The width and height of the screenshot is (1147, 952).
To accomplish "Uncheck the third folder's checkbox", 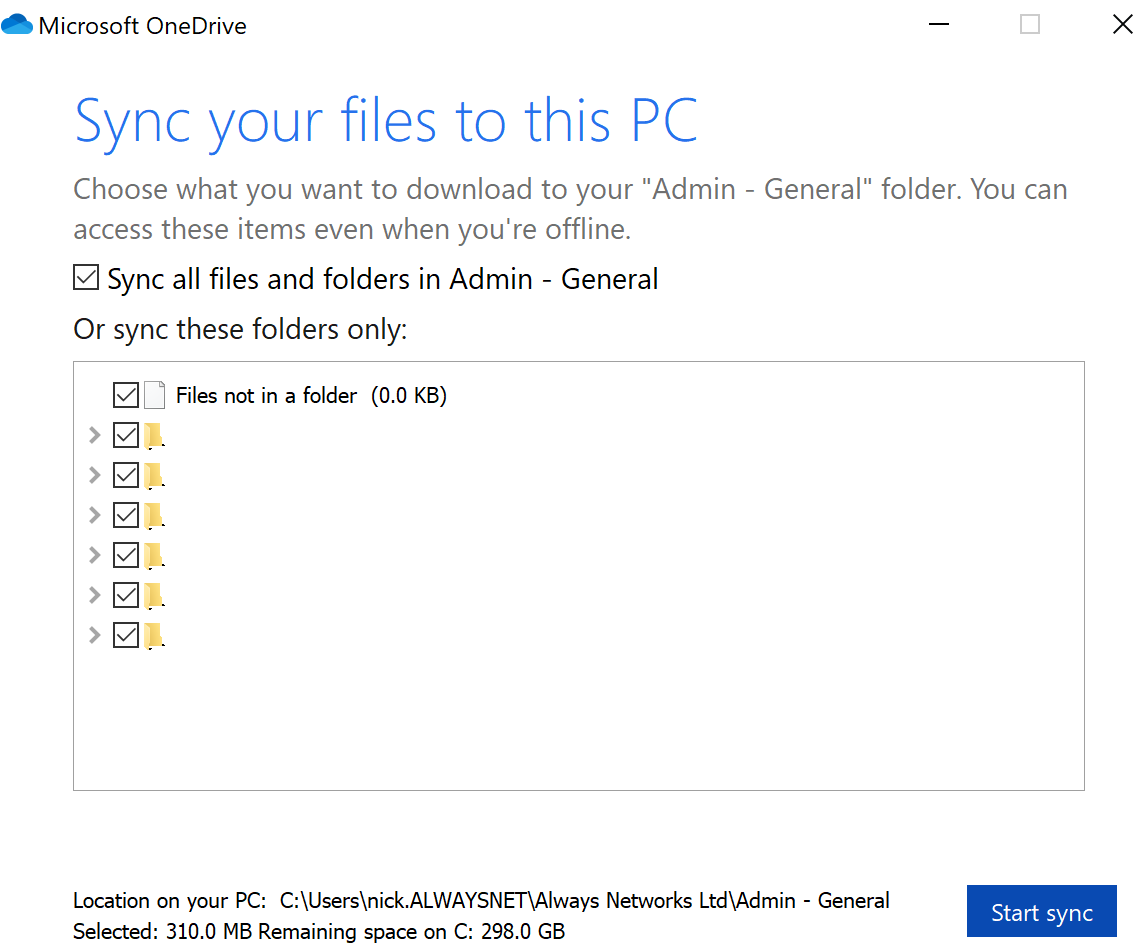I will pos(126,515).
